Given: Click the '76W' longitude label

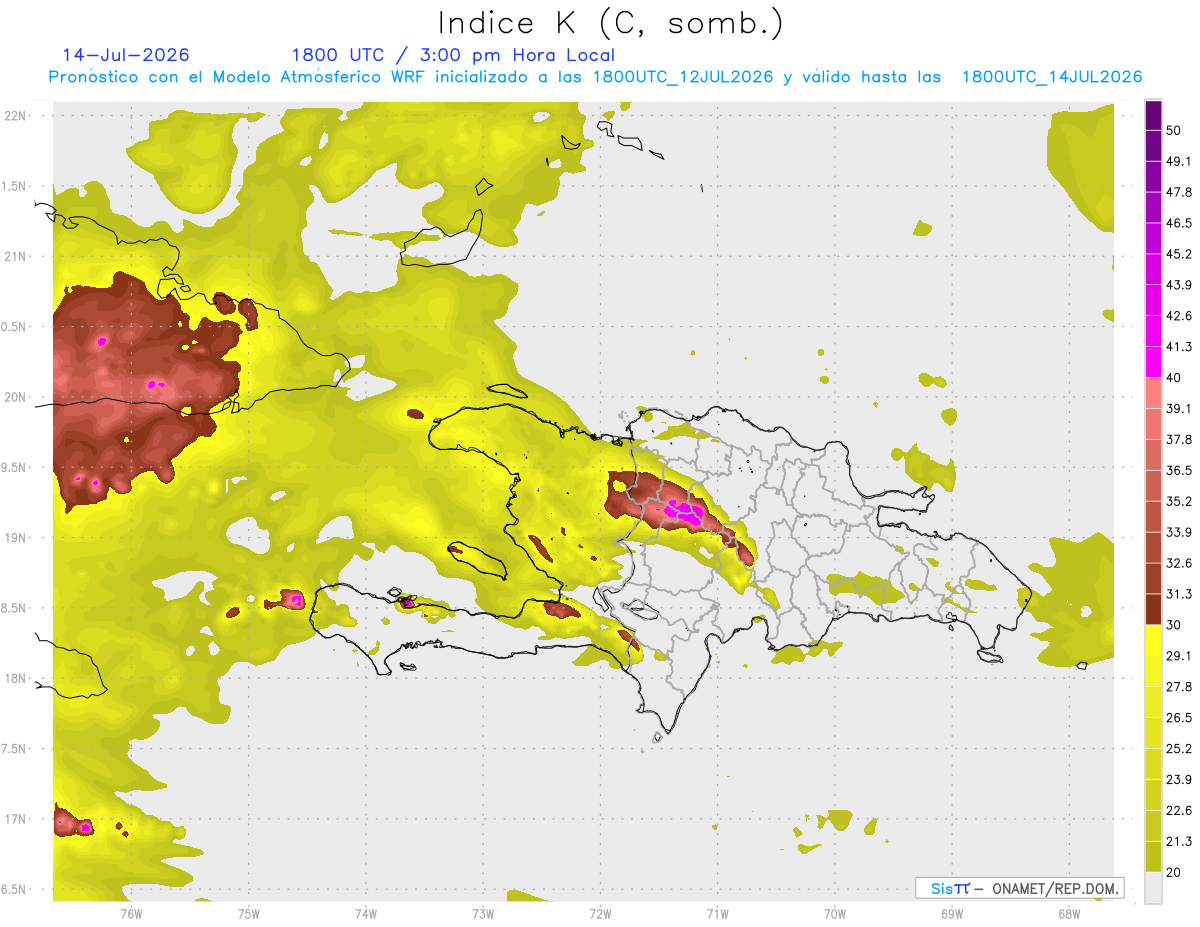Looking at the screenshot, I should (131, 913).
